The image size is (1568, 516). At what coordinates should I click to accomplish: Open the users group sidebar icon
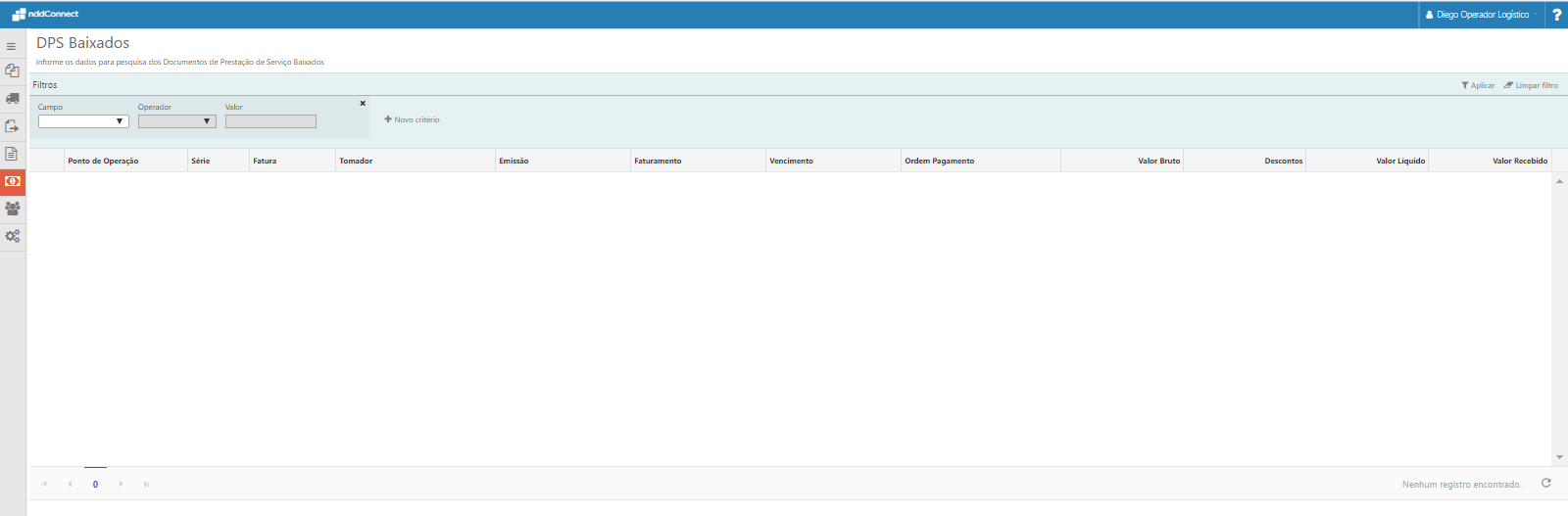[x=12, y=209]
